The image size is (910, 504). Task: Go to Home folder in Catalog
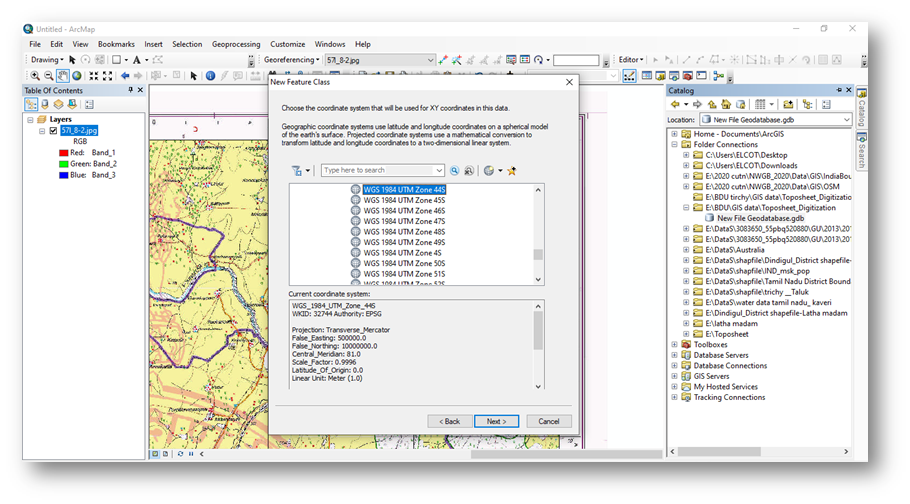pyautogui.click(x=726, y=105)
